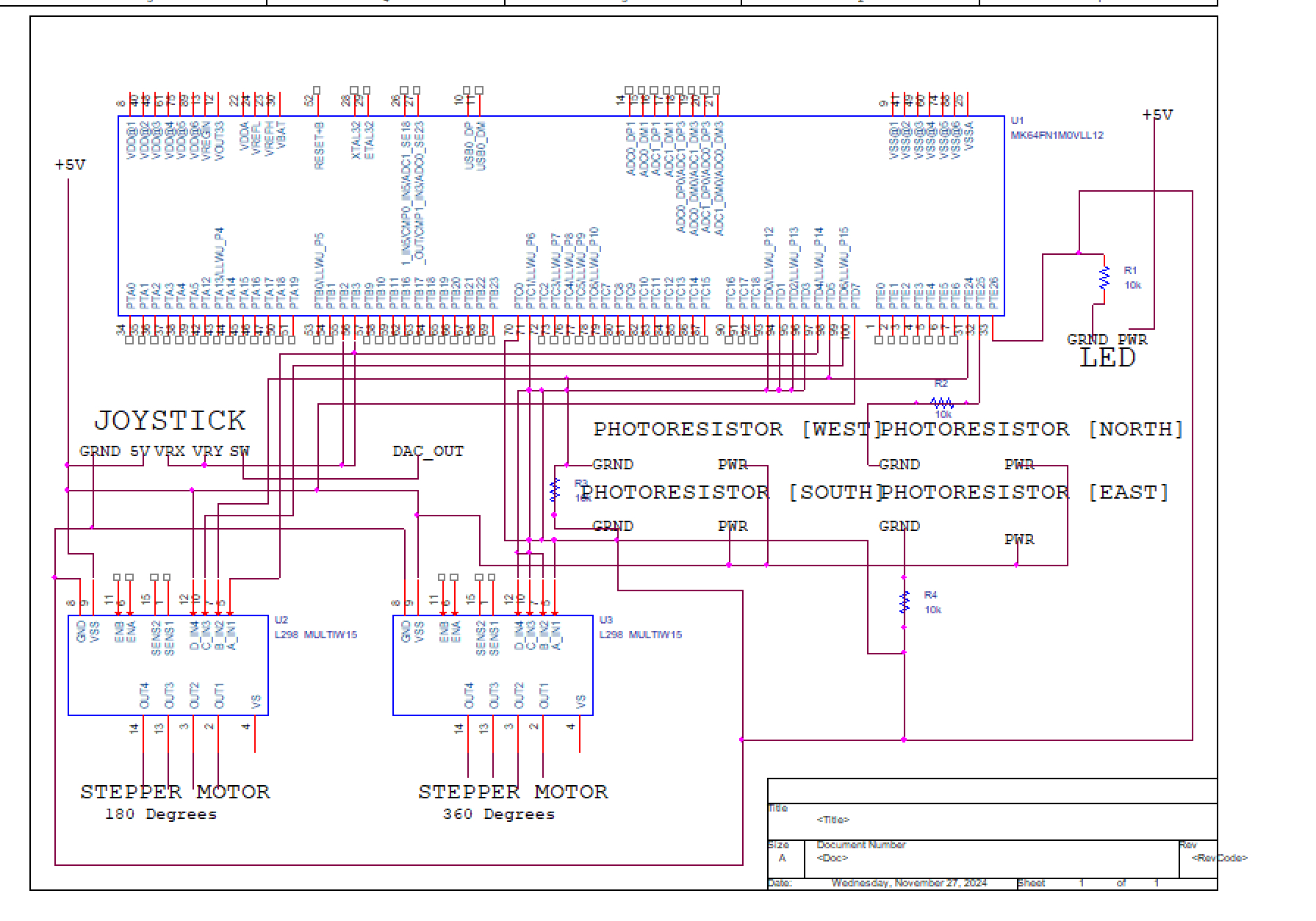
Task: Select STEPPER MOTOR label under U2
Action: (175, 792)
